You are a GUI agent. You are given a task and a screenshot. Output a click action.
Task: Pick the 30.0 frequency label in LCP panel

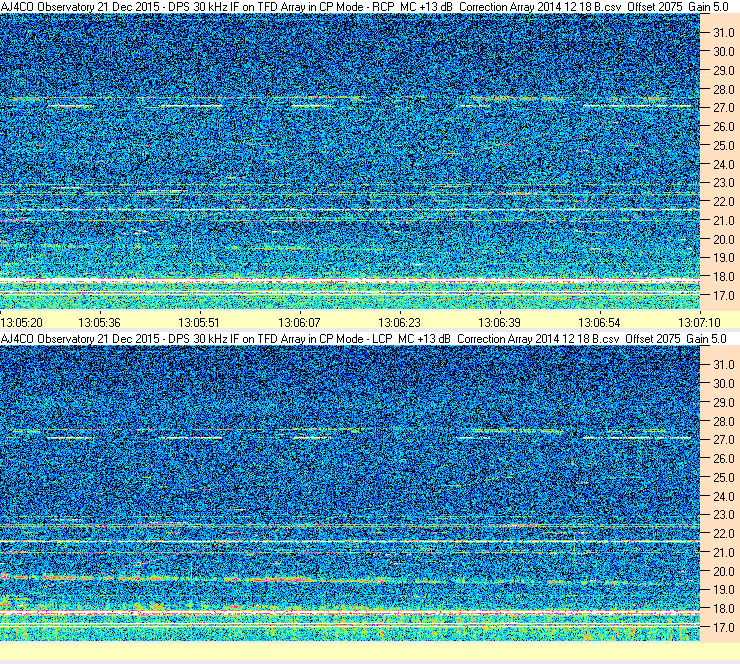(723, 384)
